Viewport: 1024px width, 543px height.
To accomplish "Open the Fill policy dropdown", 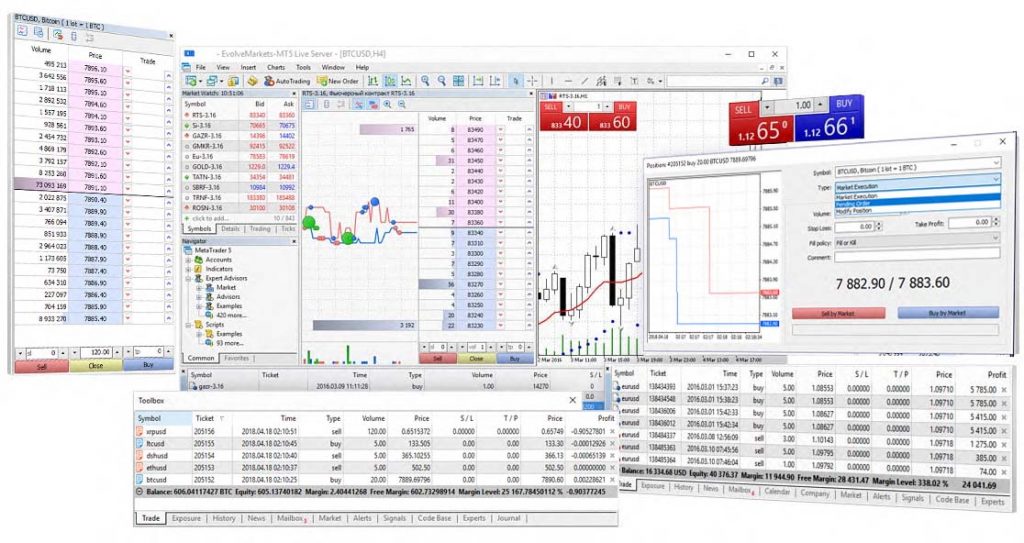I will tap(996, 238).
